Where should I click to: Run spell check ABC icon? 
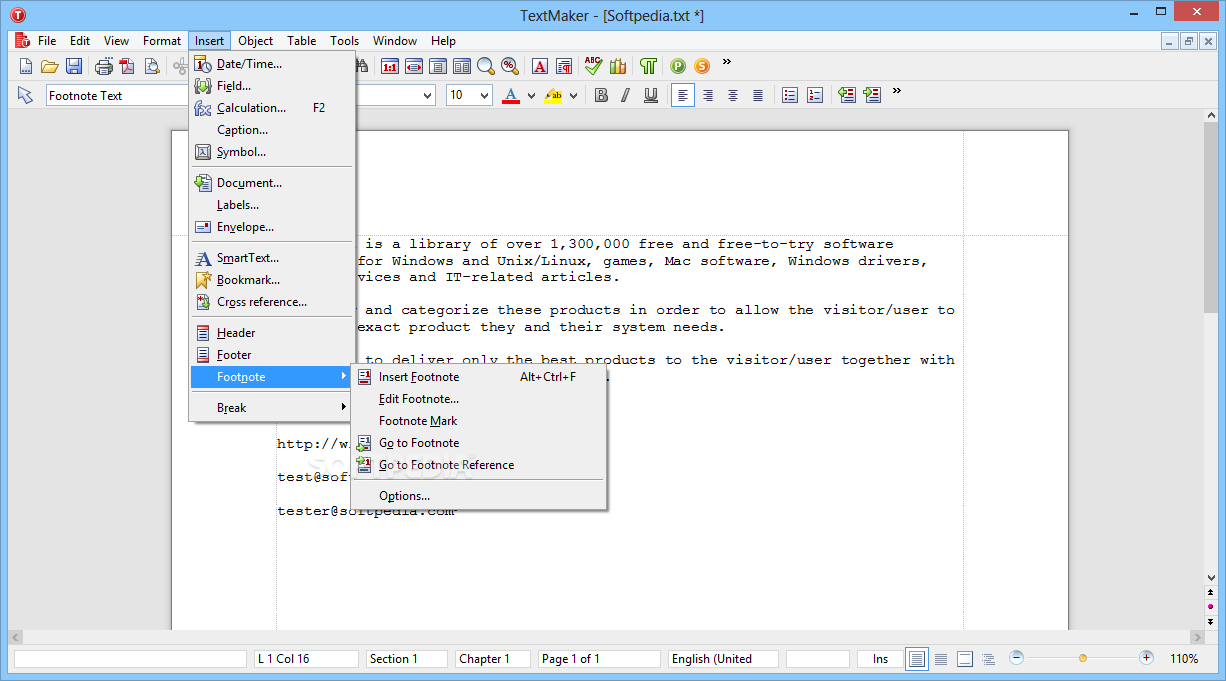(594, 67)
